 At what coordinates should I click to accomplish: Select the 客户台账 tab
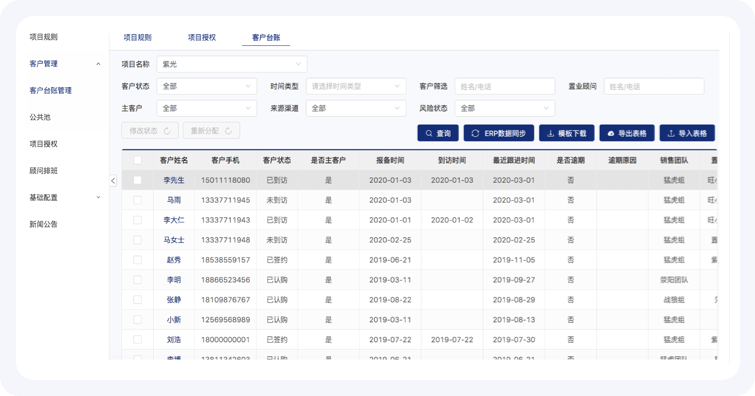click(266, 37)
